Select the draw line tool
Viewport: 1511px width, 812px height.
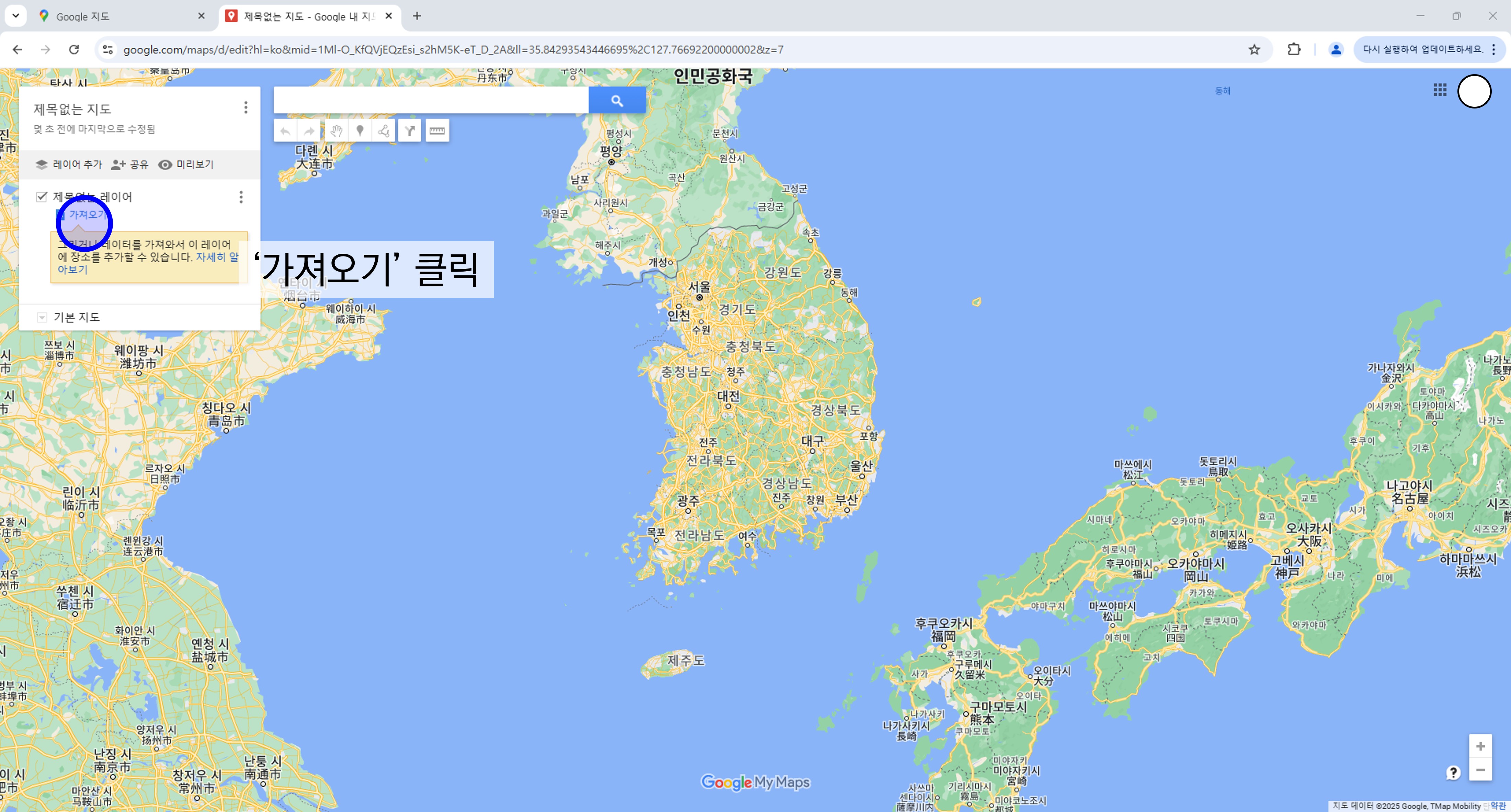pos(384,131)
